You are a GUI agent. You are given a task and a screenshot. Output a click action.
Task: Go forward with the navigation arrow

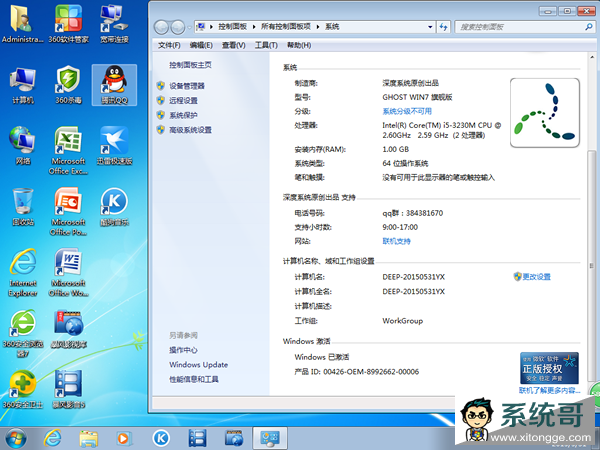pyautogui.click(x=178, y=27)
